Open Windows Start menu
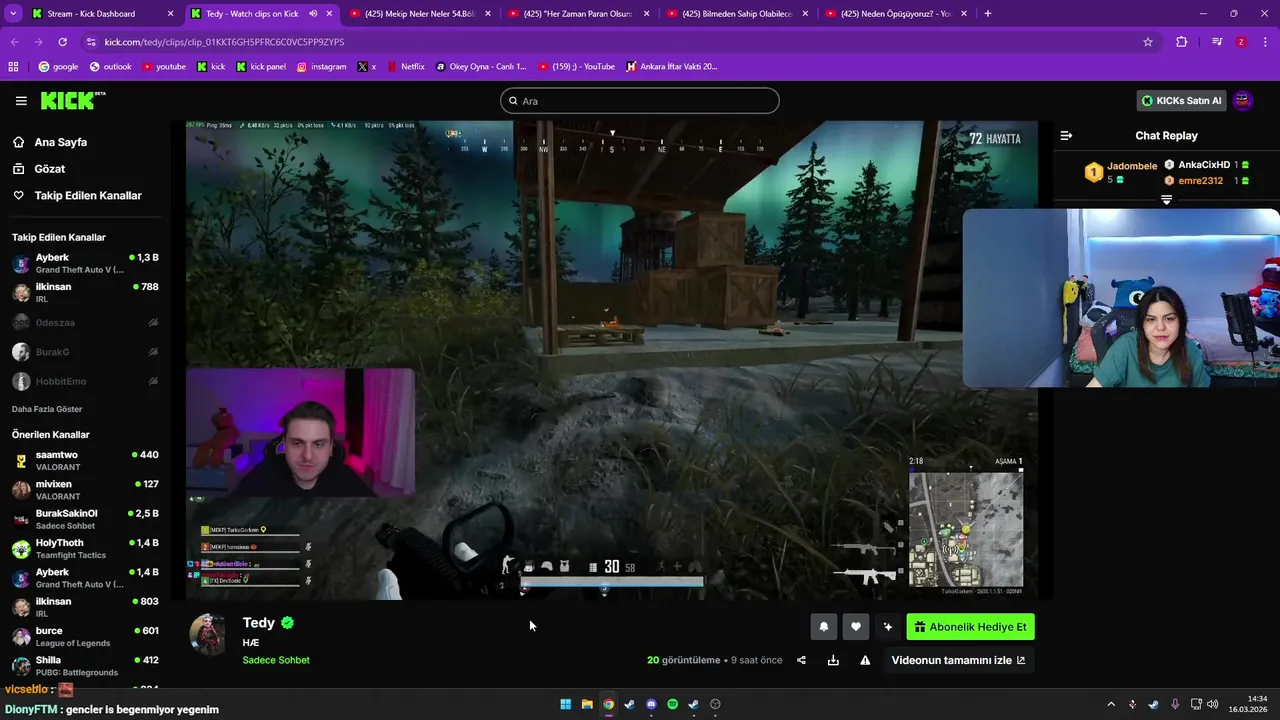The height and width of the screenshot is (720, 1280). (x=565, y=704)
